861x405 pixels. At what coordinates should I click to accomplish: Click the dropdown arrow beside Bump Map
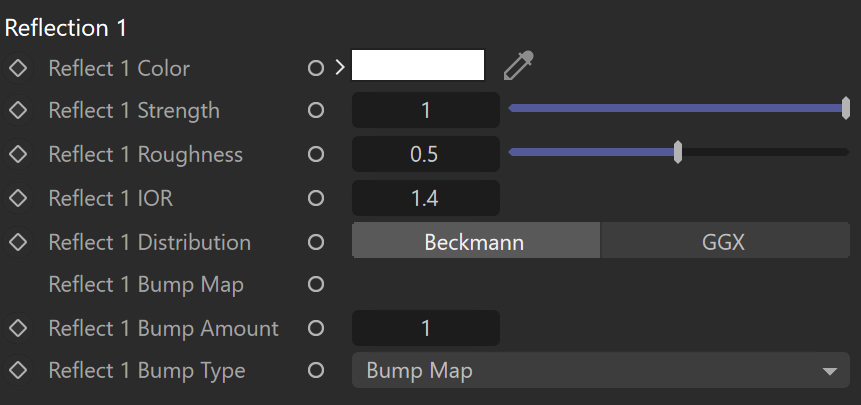[830, 372]
